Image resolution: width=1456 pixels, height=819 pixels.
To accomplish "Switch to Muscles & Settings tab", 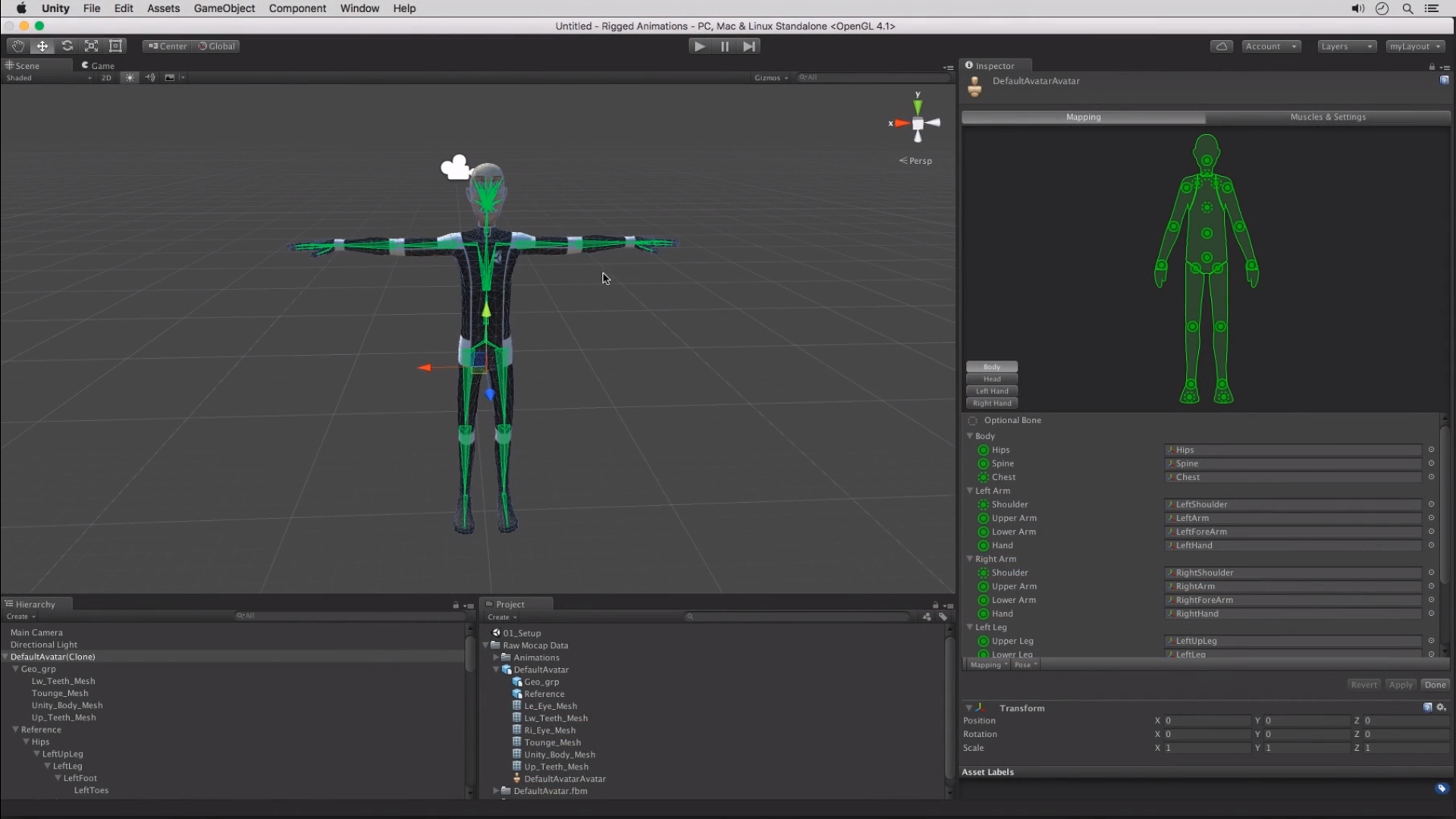I will 1327,117.
